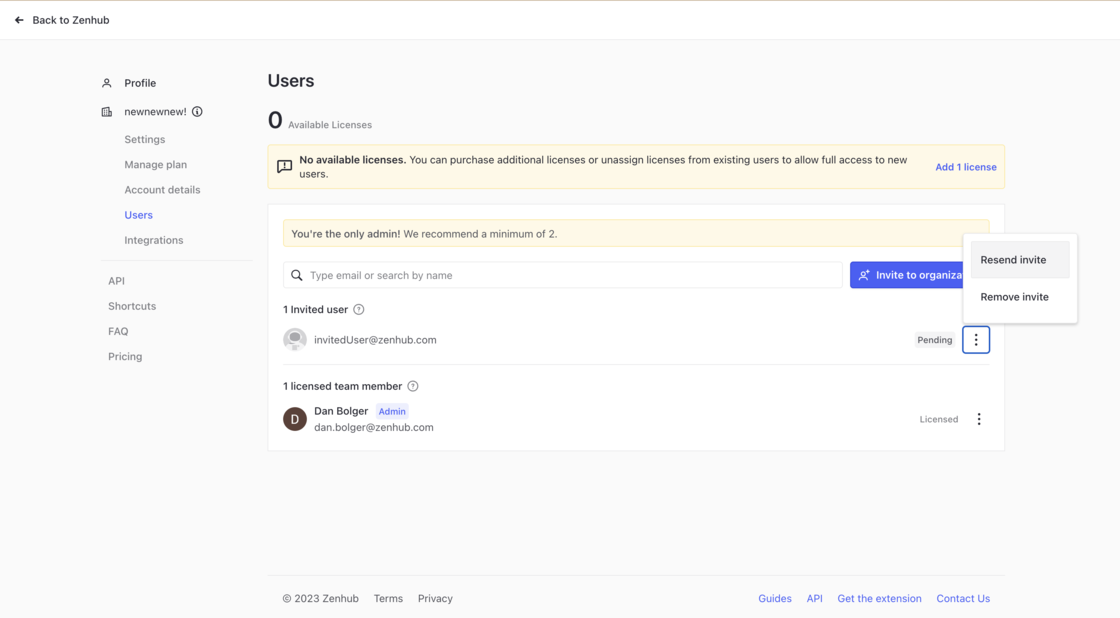Click help icon beside 1 Invited user
This screenshot has height=618, width=1120.
click(x=359, y=309)
